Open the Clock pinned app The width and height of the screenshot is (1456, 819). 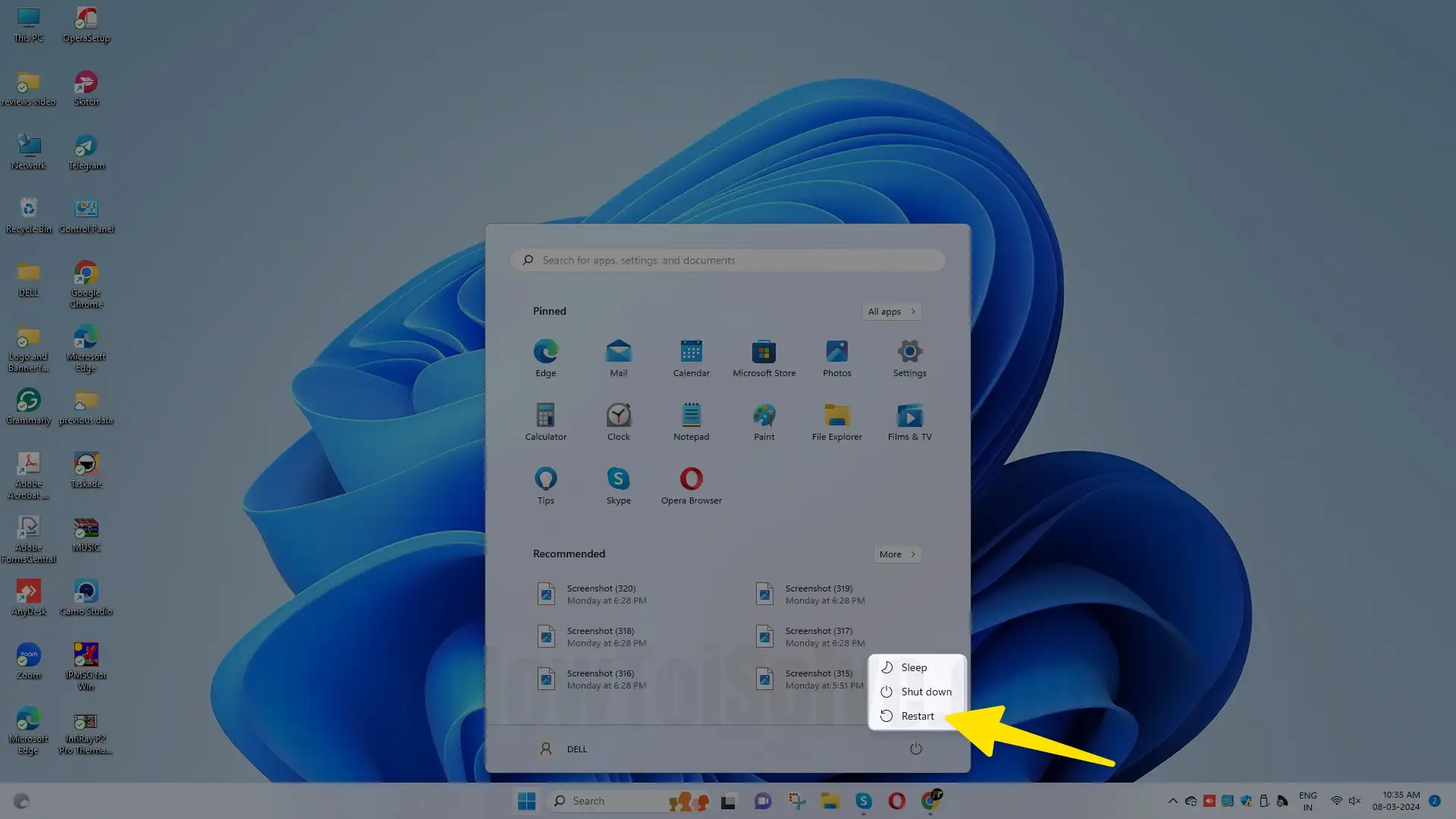coord(618,422)
